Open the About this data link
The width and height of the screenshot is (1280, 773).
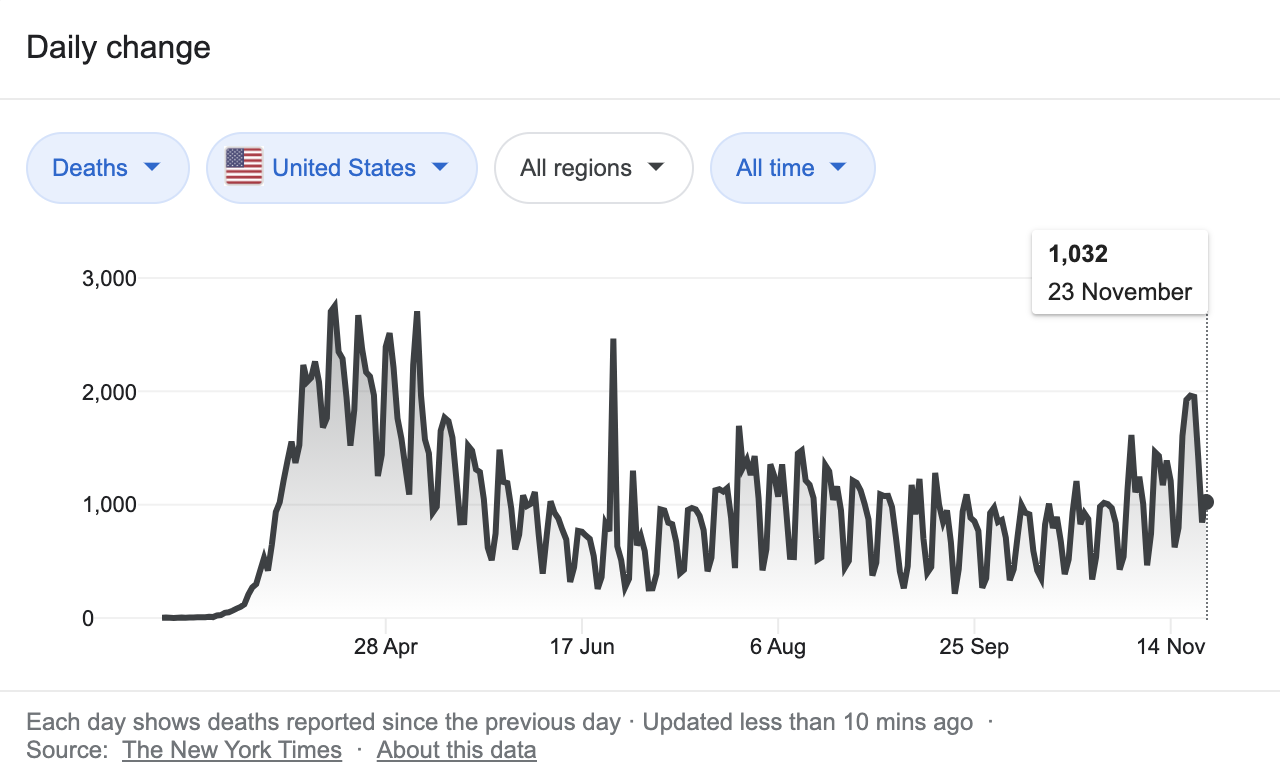[x=456, y=750]
